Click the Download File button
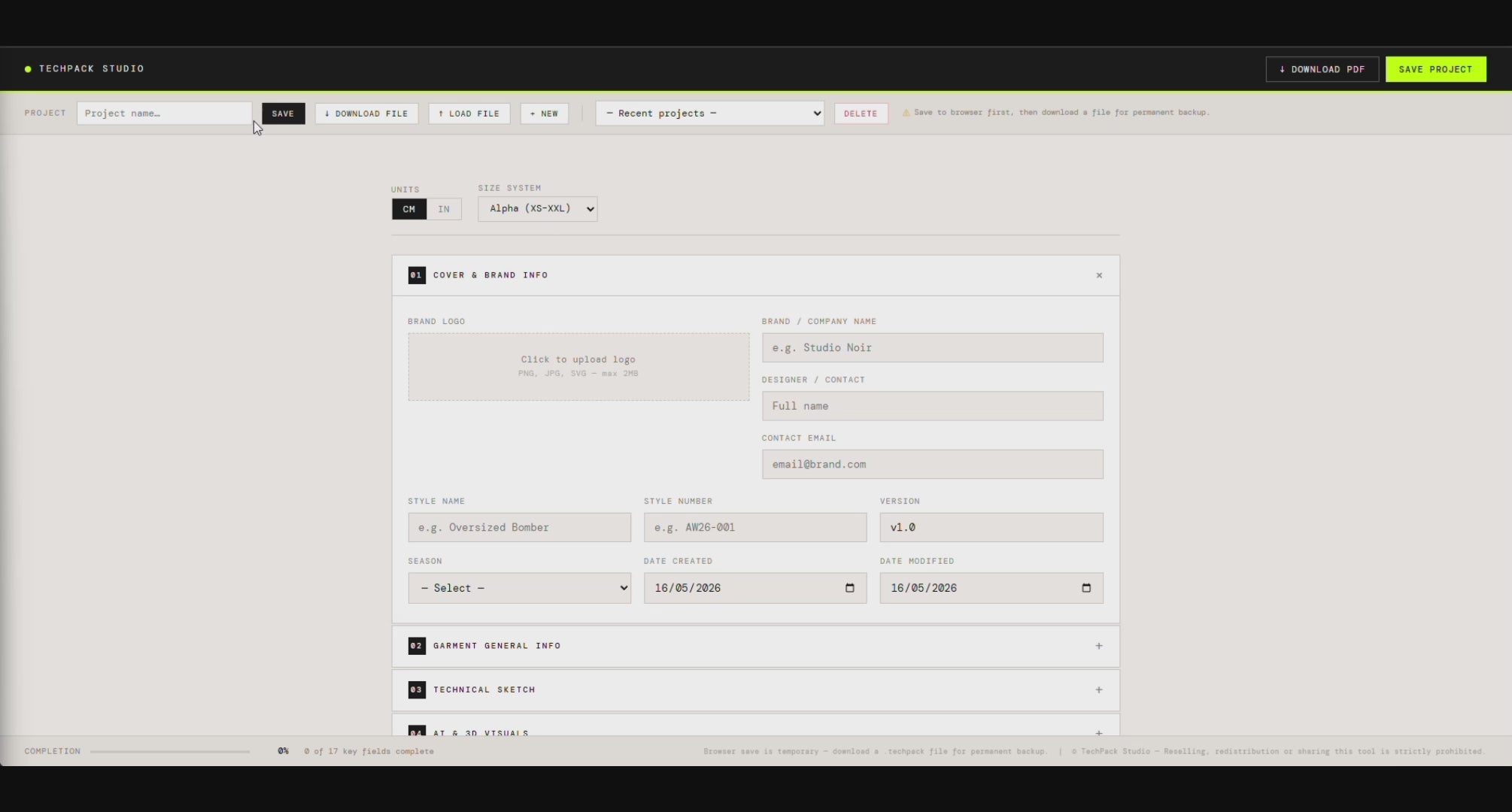The image size is (1512, 812). pos(366,114)
